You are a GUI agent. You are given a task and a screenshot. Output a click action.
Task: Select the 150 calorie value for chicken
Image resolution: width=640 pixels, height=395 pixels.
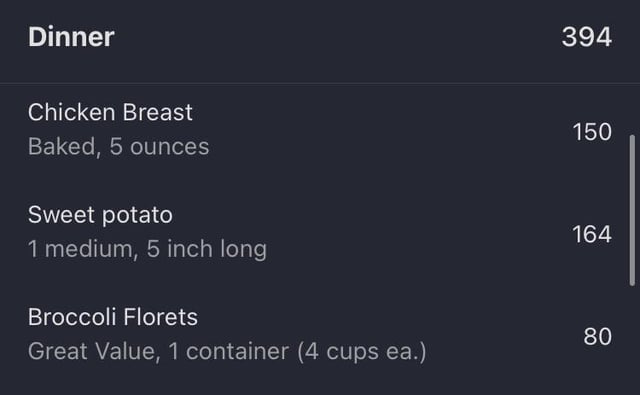tap(592, 132)
